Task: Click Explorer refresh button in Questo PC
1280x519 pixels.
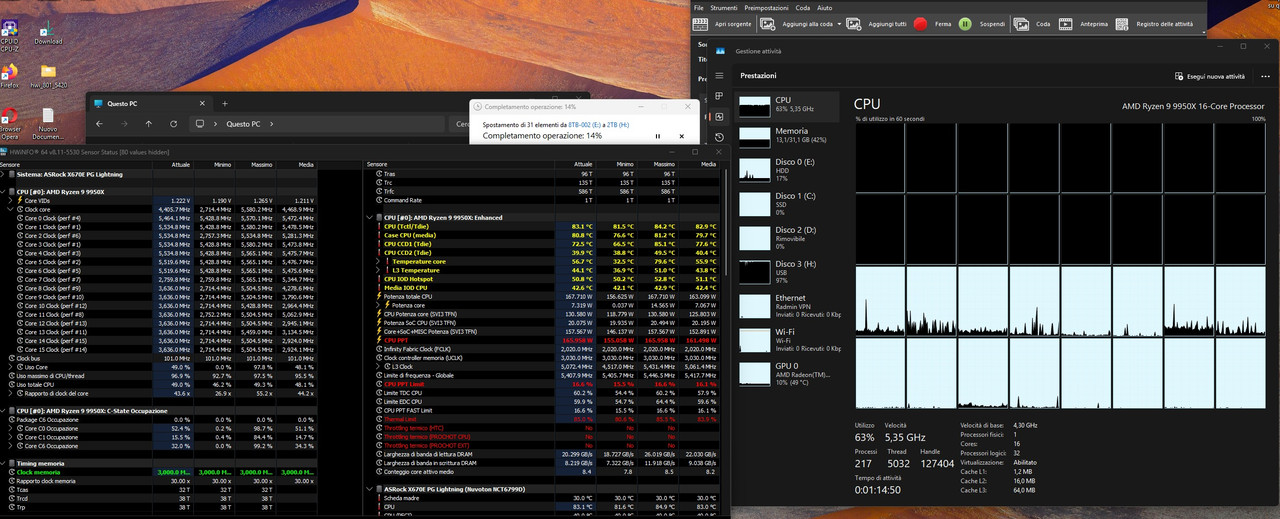Action: click(173, 124)
